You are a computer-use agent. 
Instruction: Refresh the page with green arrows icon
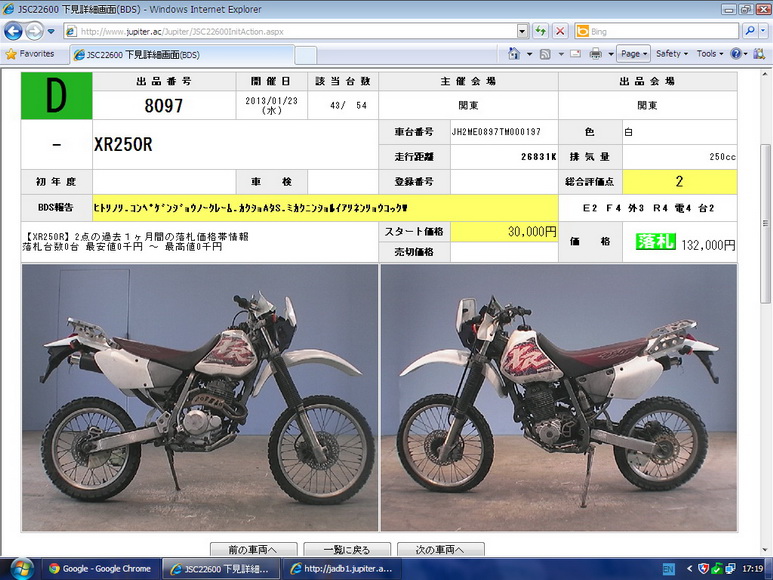tap(541, 32)
